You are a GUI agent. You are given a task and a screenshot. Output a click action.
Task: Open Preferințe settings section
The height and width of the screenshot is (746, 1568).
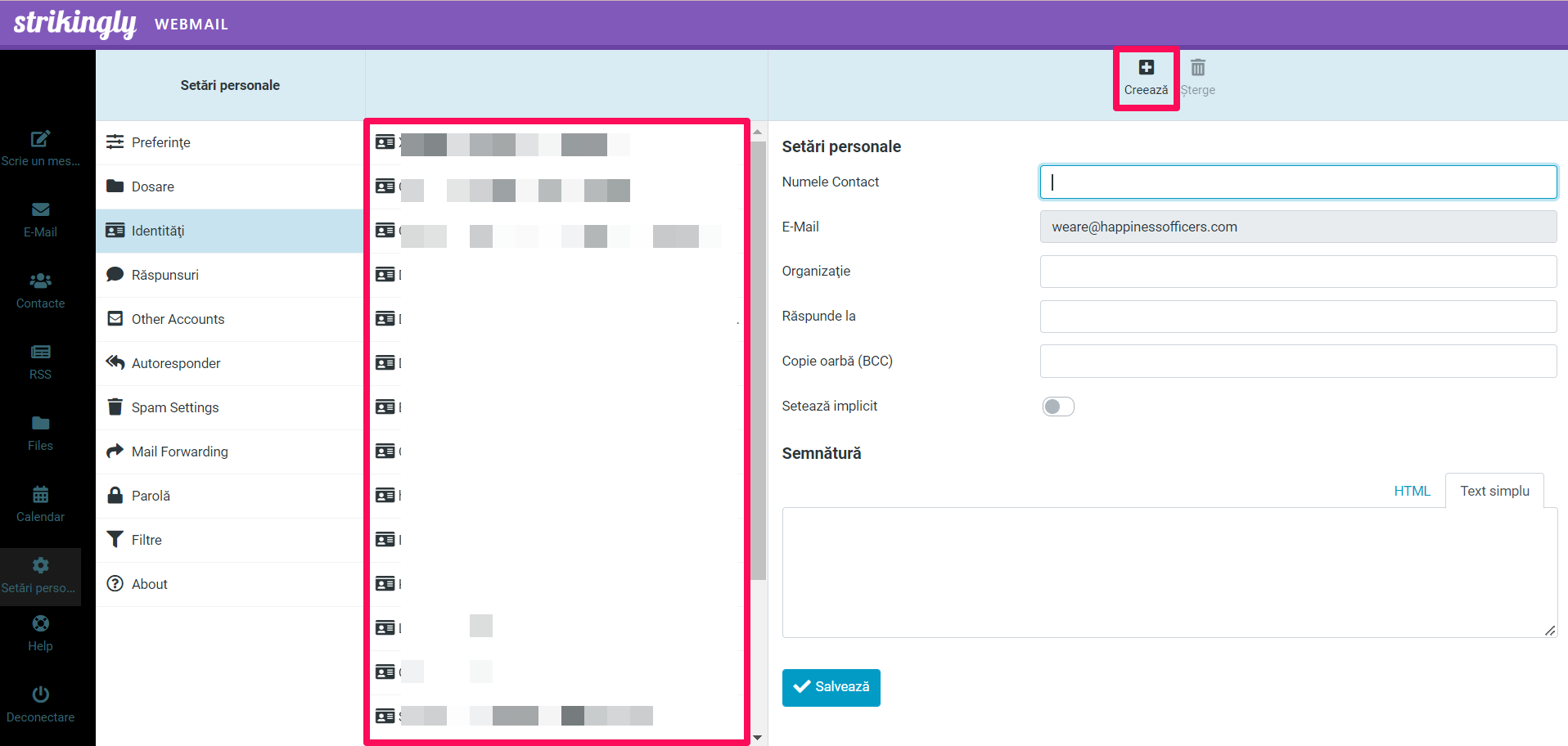point(230,142)
